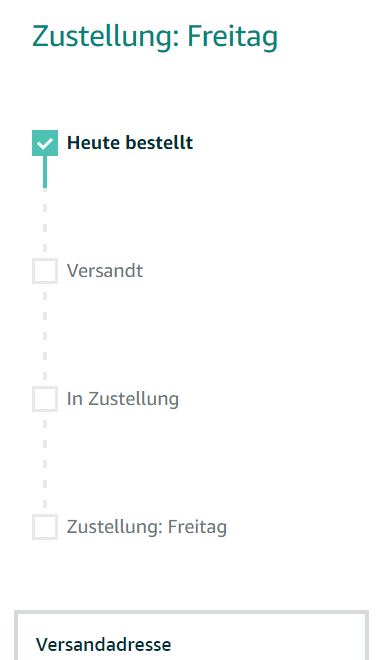Select the grey Versandt step label
379x660 pixels.
pyautogui.click(x=105, y=271)
